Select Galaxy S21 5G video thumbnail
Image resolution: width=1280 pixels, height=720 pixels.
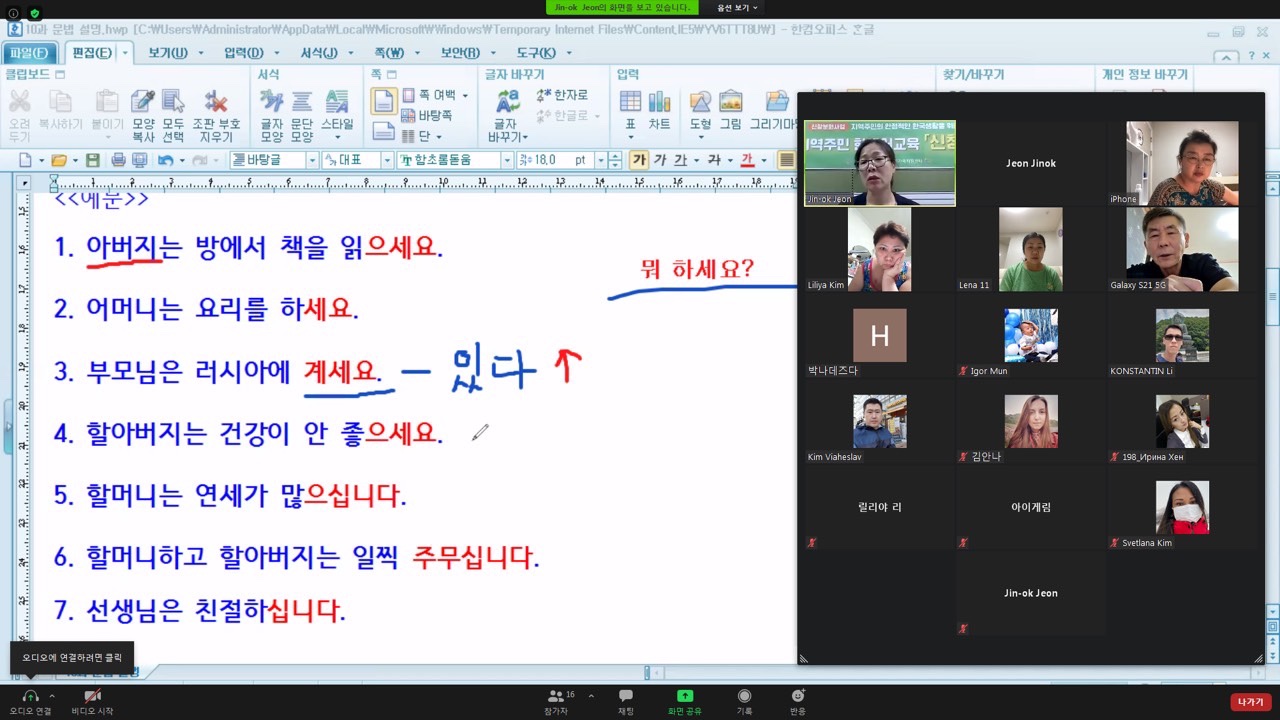1182,249
